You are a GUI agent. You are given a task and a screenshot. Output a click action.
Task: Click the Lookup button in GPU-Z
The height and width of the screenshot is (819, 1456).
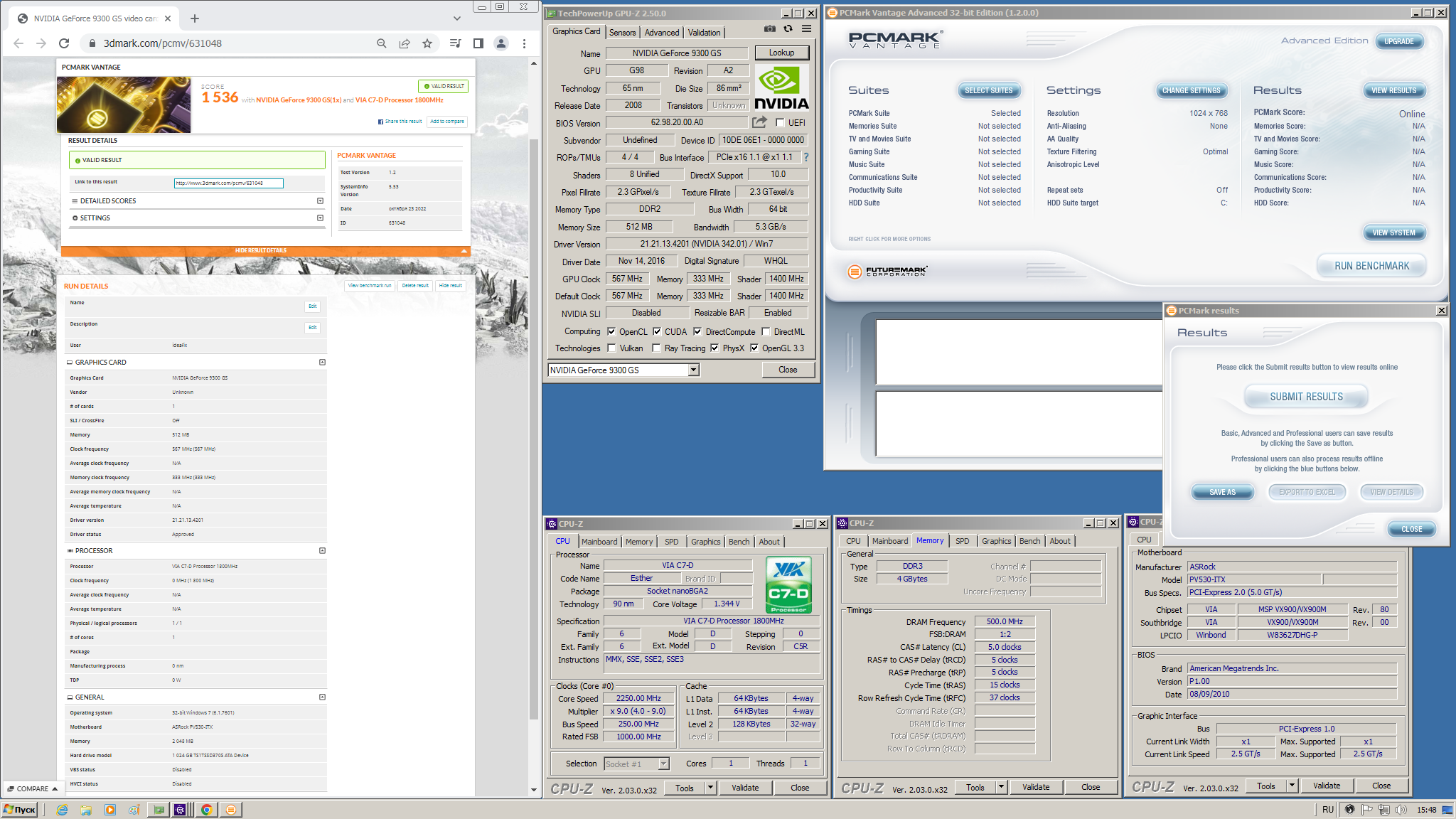pyautogui.click(x=781, y=53)
